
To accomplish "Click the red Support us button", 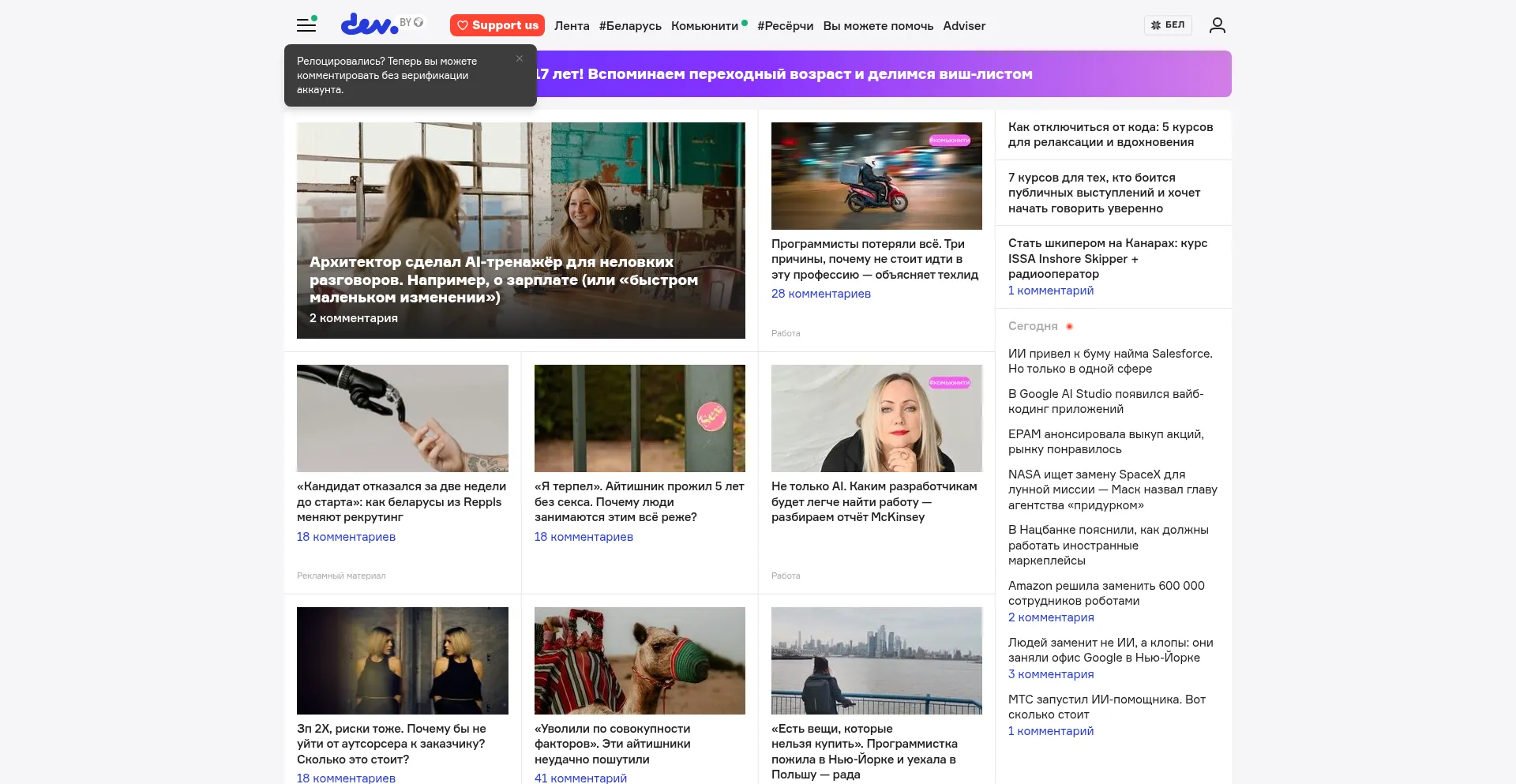I will pos(497,25).
